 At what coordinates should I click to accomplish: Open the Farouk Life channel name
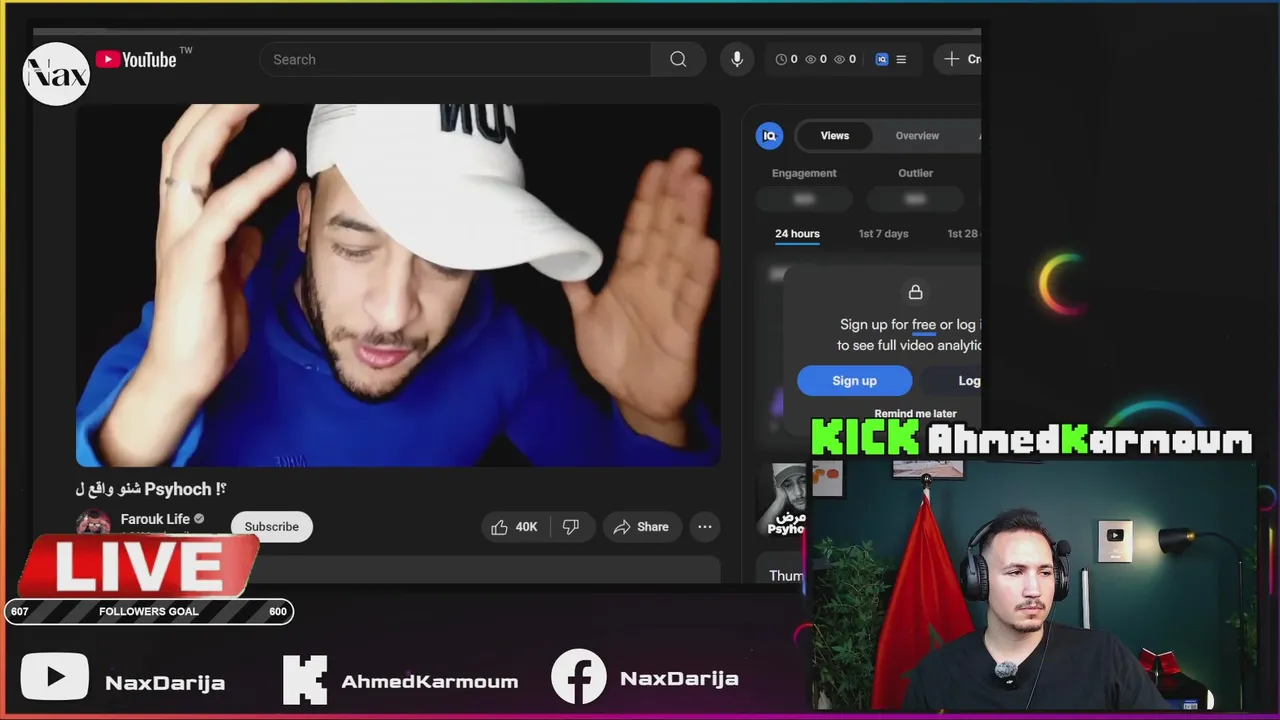(155, 519)
